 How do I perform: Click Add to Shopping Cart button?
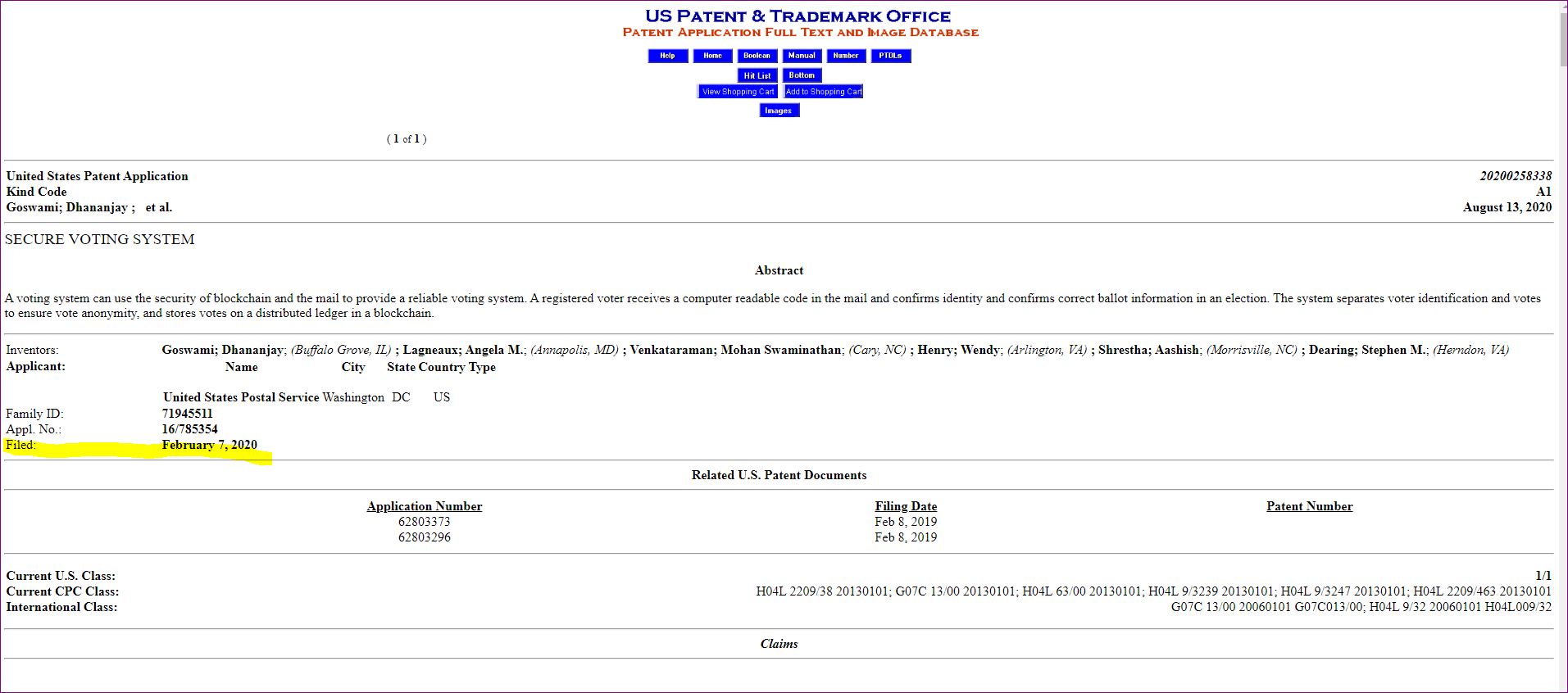coord(824,92)
